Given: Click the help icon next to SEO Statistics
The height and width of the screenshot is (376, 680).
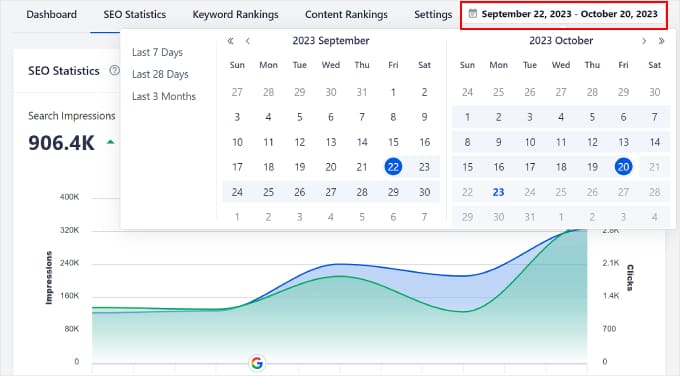Looking at the screenshot, I should [x=114, y=70].
